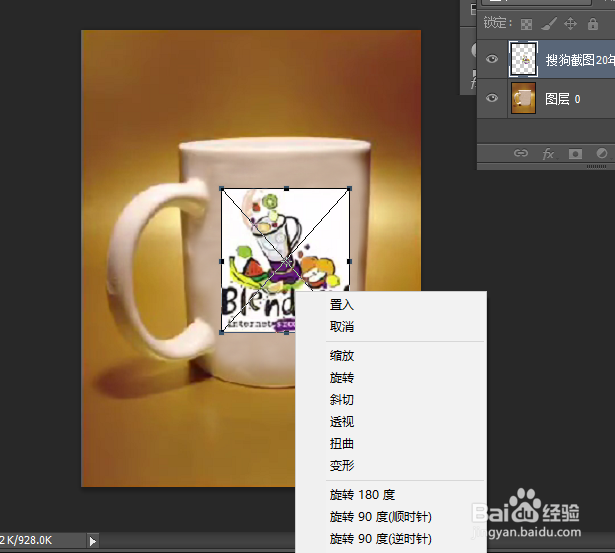
Task: Select 透视 from the transform menu
Action: pyautogui.click(x=342, y=422)
